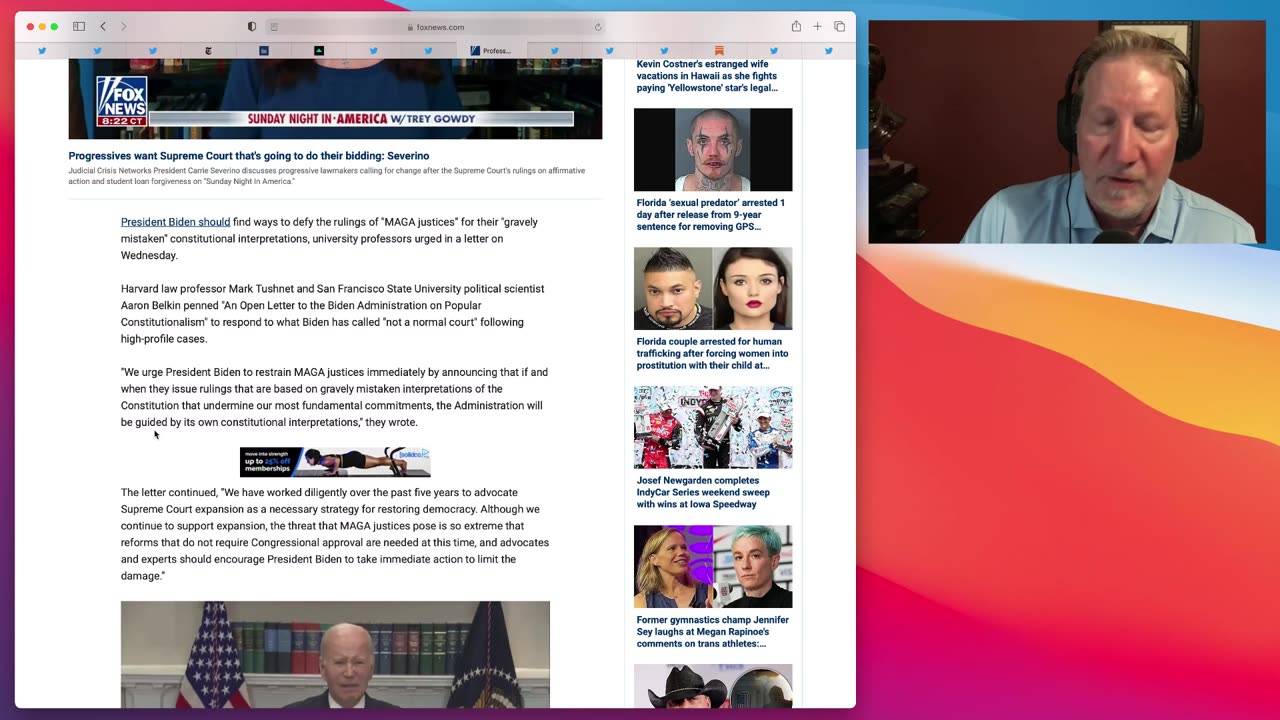Image resolution: width=1280 pixels, height=720 pixels.
Task: Click the 'Judicial Crisis Networks President' video caption
Action: (x=327, y=176)
